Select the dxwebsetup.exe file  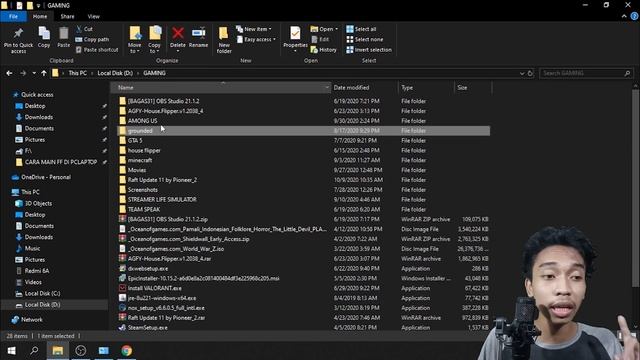[x=147, y=269]
